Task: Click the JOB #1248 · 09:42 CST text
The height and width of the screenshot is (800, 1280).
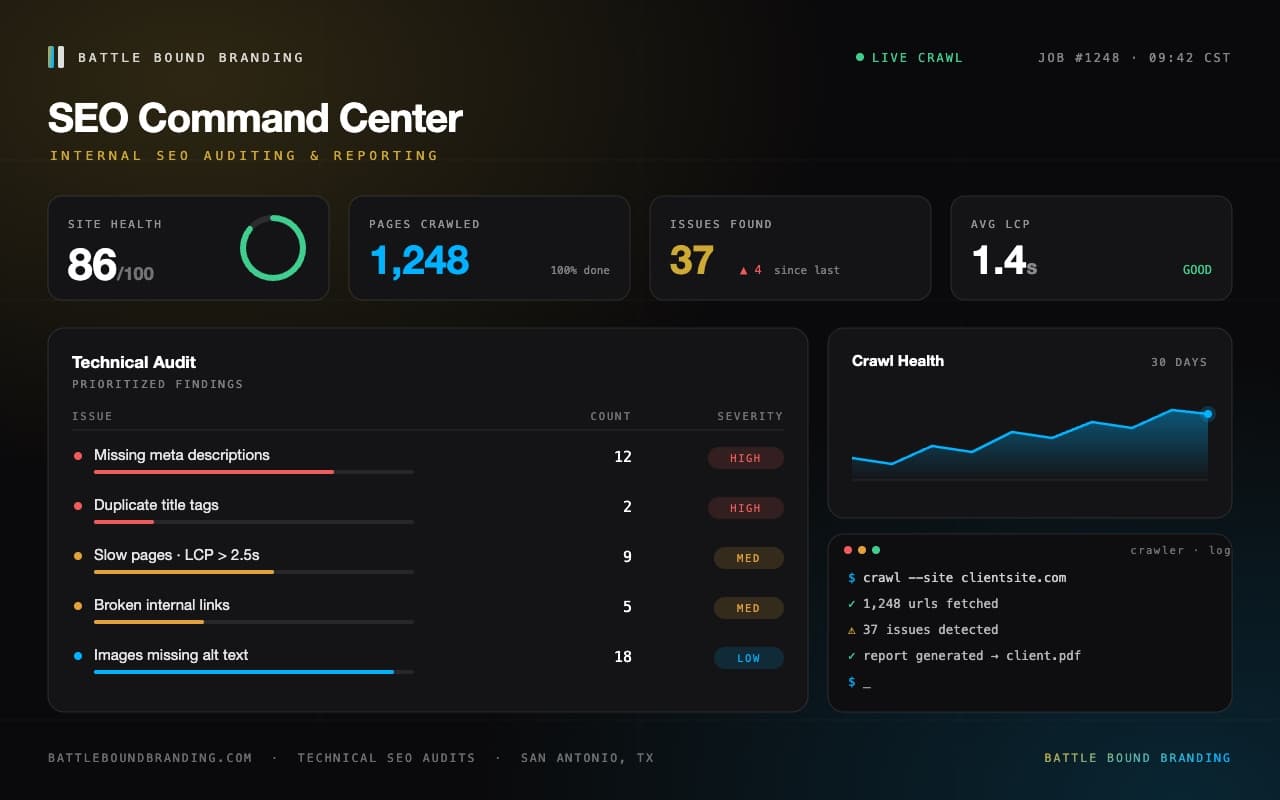Action: pos(1134,58)
